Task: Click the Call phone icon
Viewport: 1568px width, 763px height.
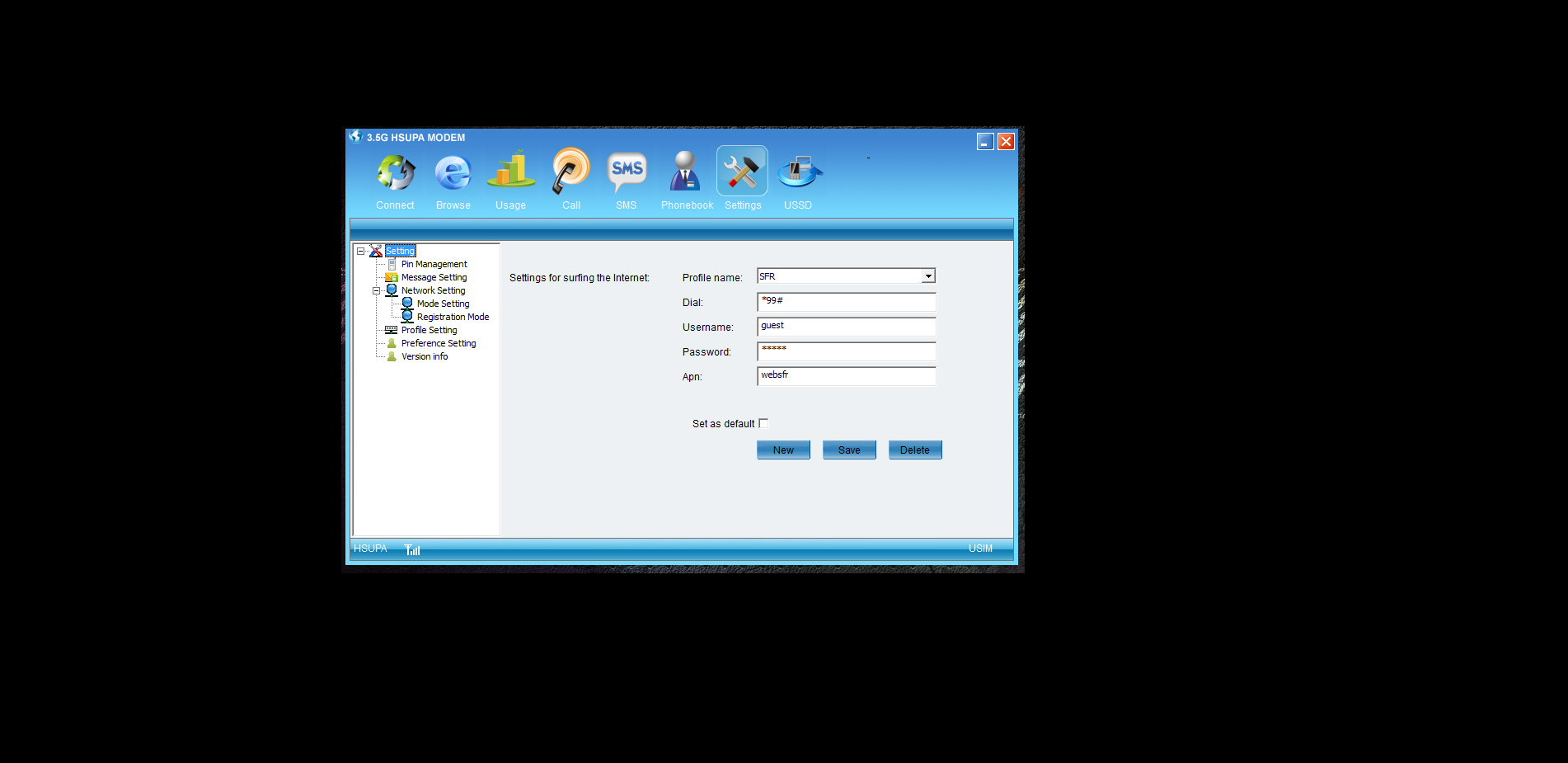Action: coord(570,171)
